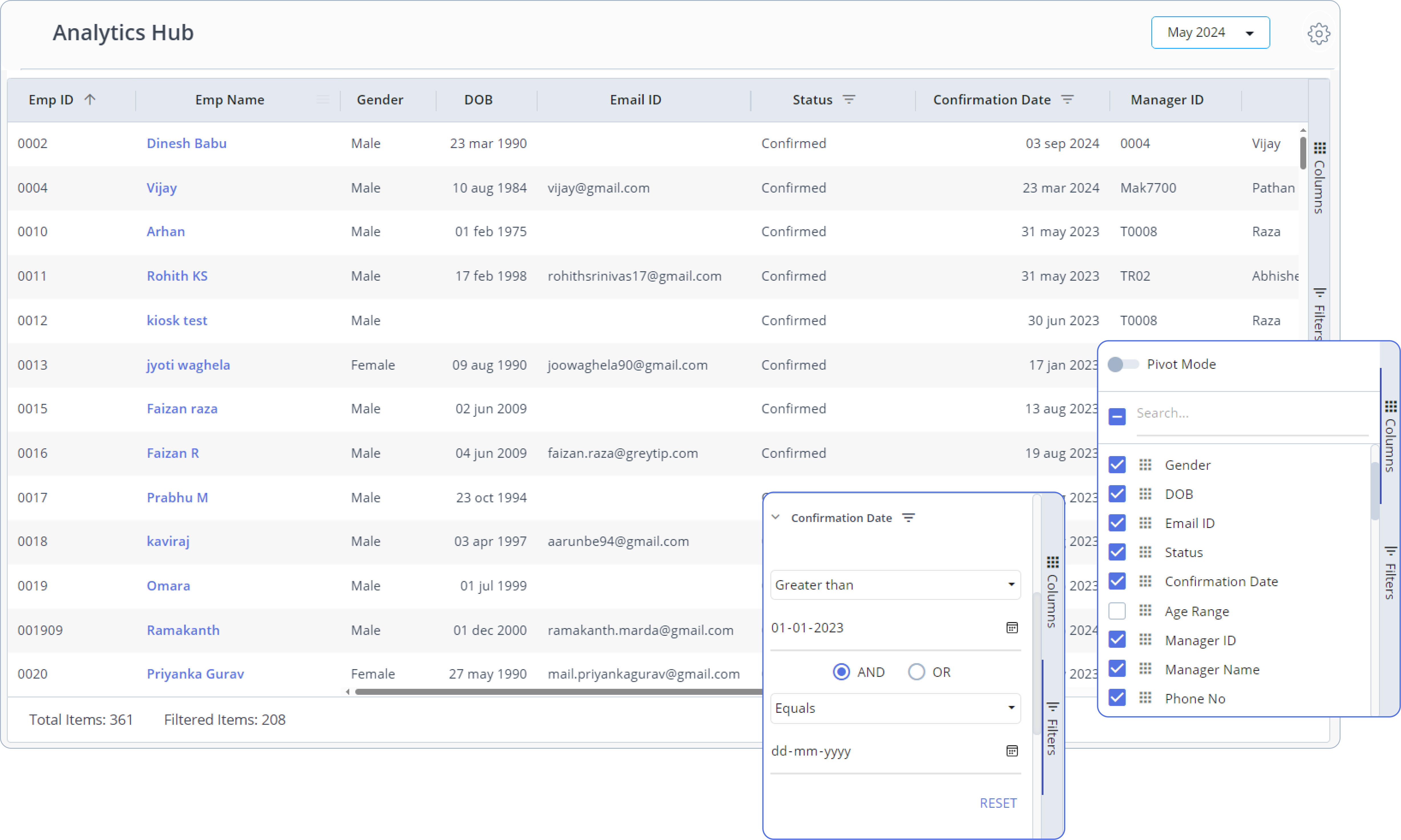1401x840 pixels.
Task: Grab the Age Range drag handle icon
Action: (1145, 611)
